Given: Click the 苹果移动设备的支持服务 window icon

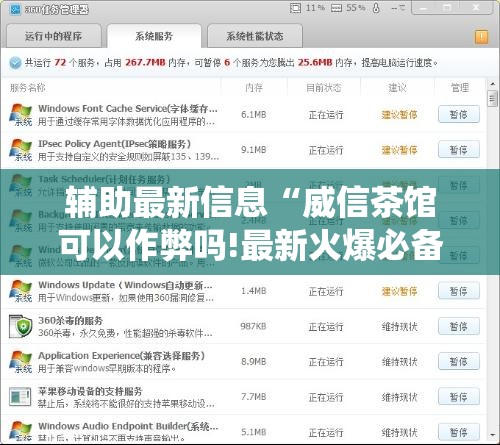Looking at the screenshot, I should [20, 396].
